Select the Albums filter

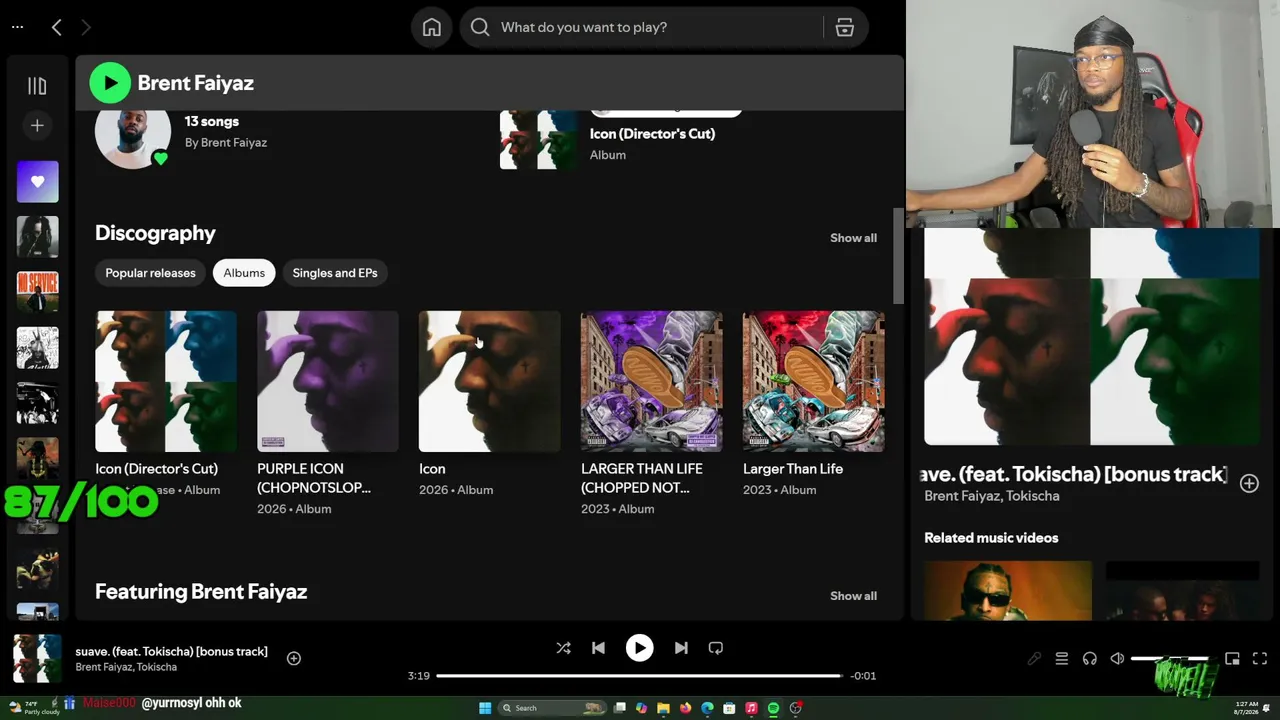click(x=244, y=273)
